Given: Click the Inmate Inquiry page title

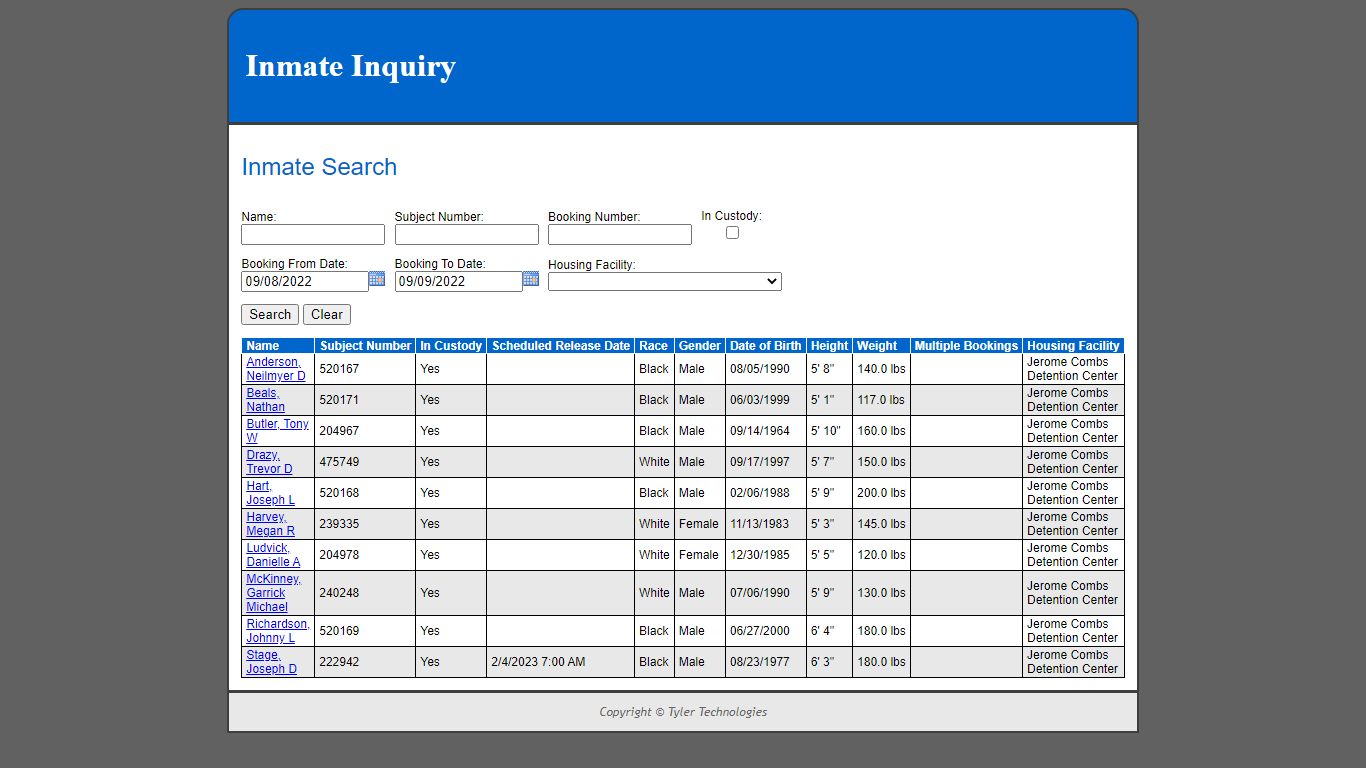Looking at the screenshot, I should (x=350, y=66).
